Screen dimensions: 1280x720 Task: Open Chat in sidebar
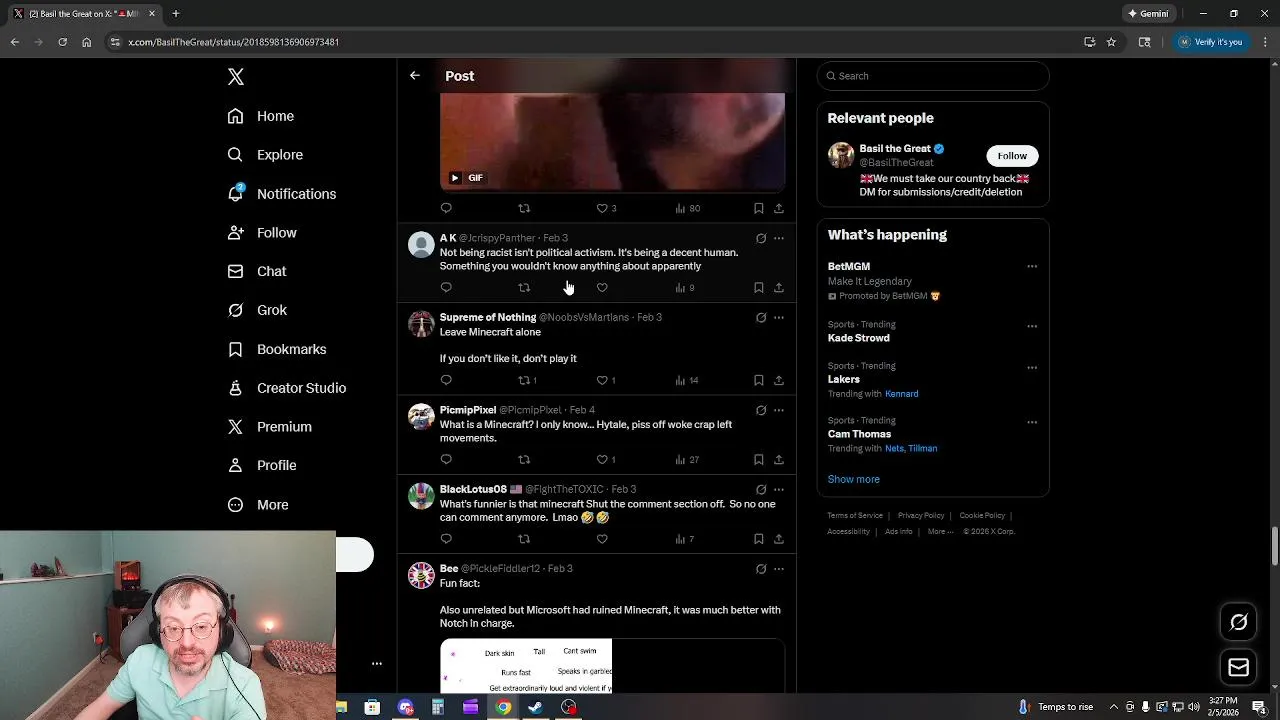pyautogui.click(x=256, y=271)
